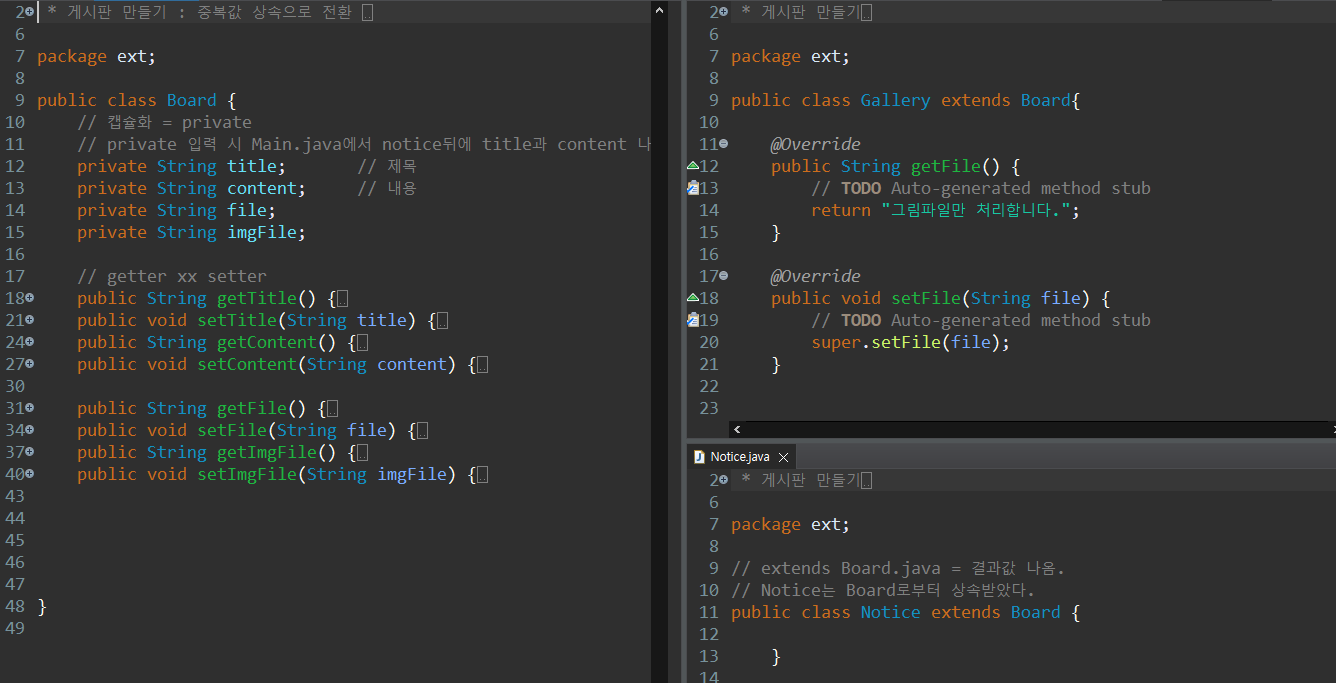Click the comment "// extends Board.java = 결과값 나옴."
The height and width of the screenshot is (683, 1336).
tap(898, 568)
